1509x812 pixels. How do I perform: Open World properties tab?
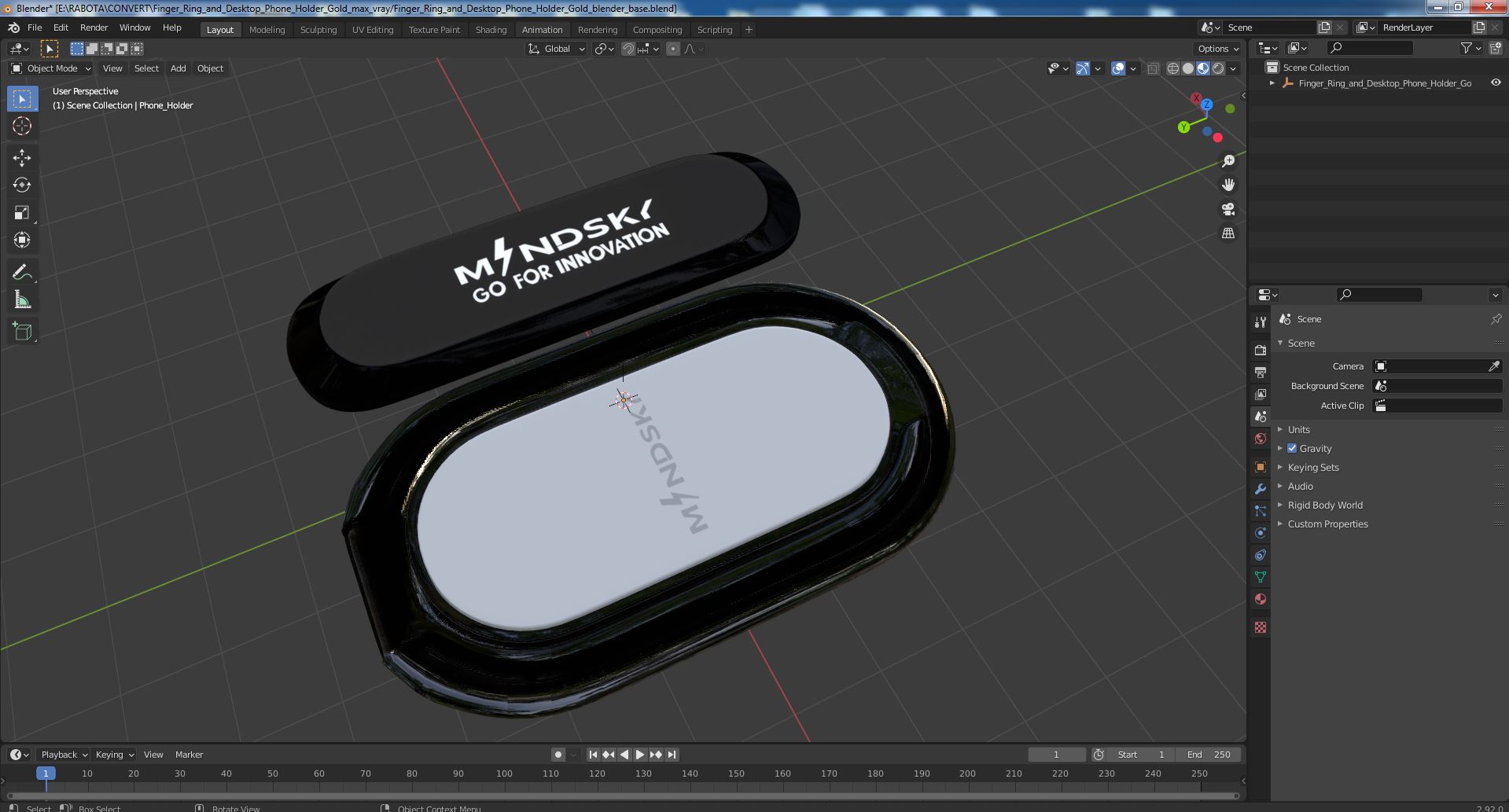[1261, 439]
